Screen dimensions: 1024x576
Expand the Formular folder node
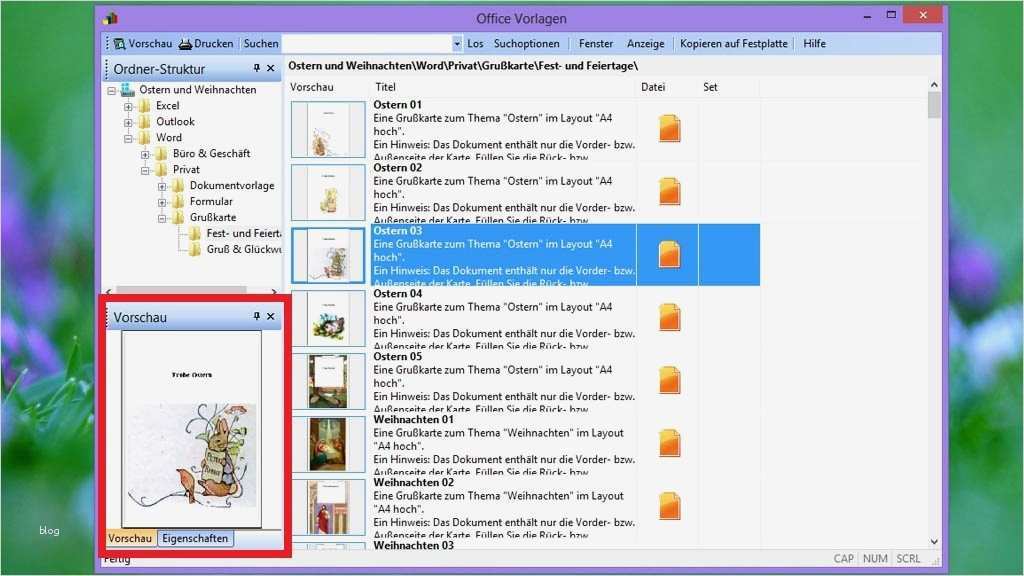click(x=162, y=202)
